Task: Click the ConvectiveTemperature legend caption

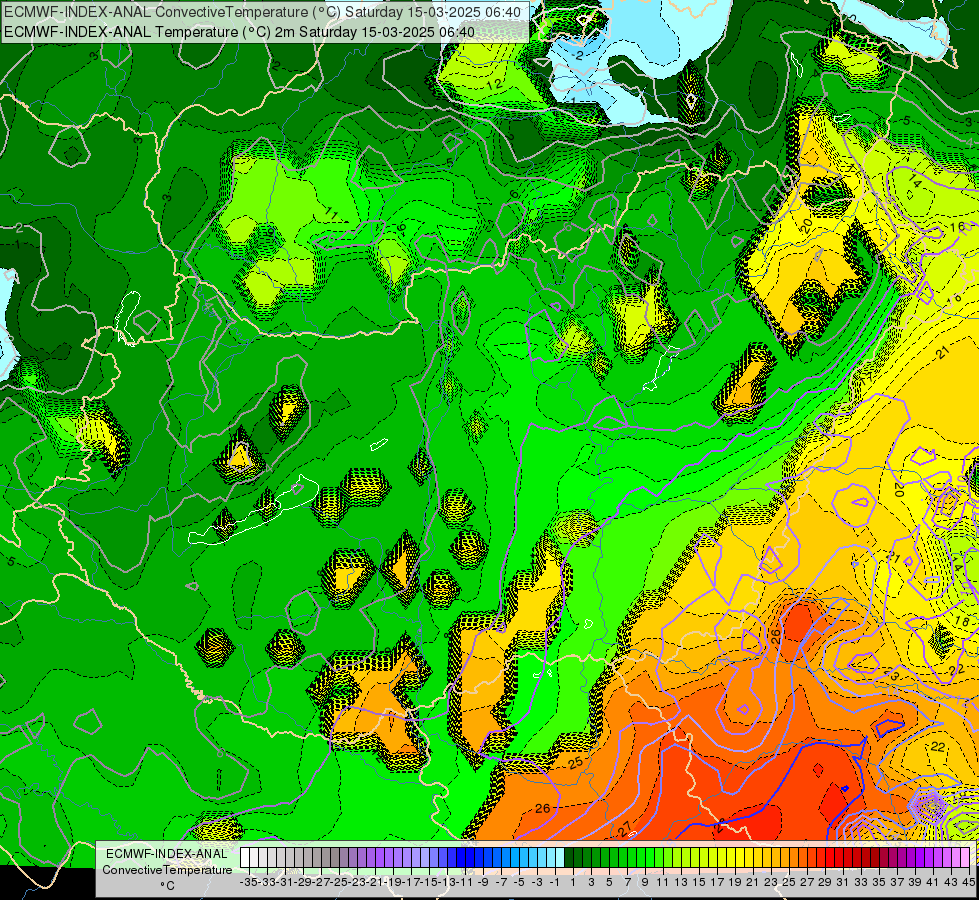Action: pos(167,869)
